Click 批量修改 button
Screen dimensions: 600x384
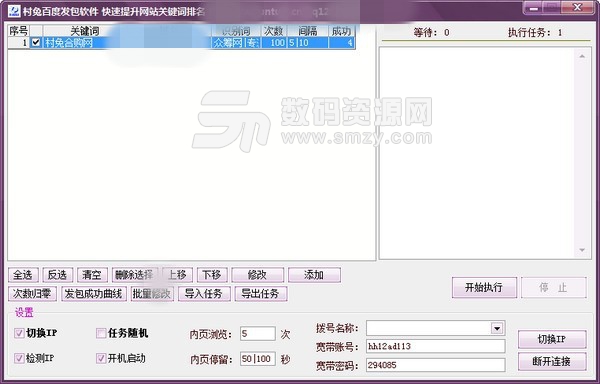tap(152, 294)
